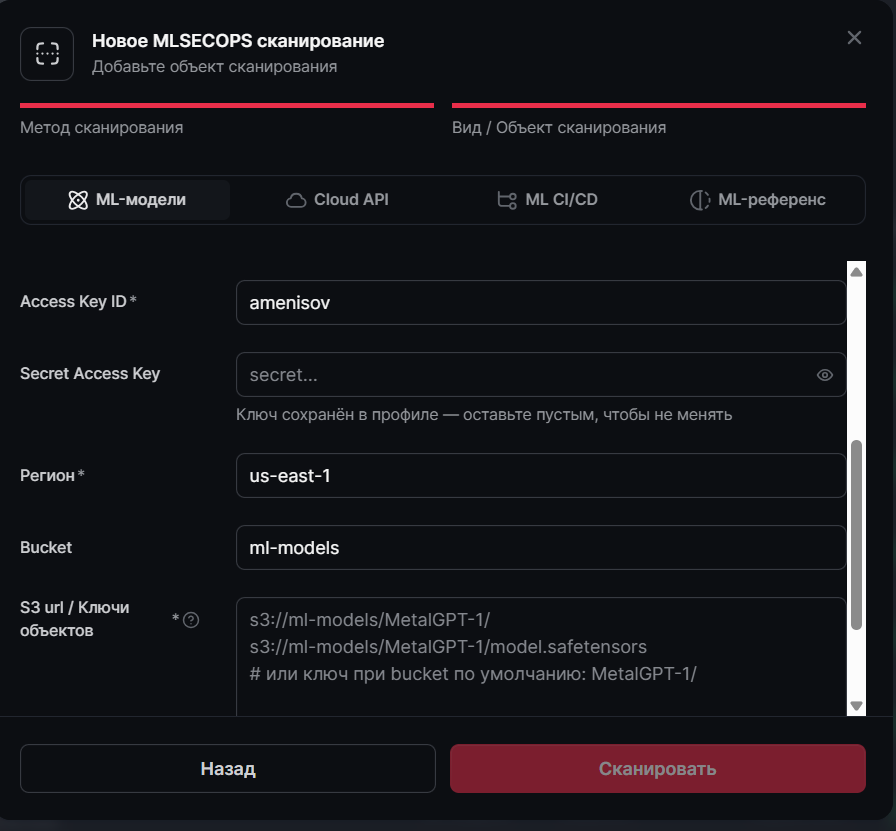This screenshot has width=896, height=831.
Task: Click the scan frame icon in the header
Action: coord(47,54)
